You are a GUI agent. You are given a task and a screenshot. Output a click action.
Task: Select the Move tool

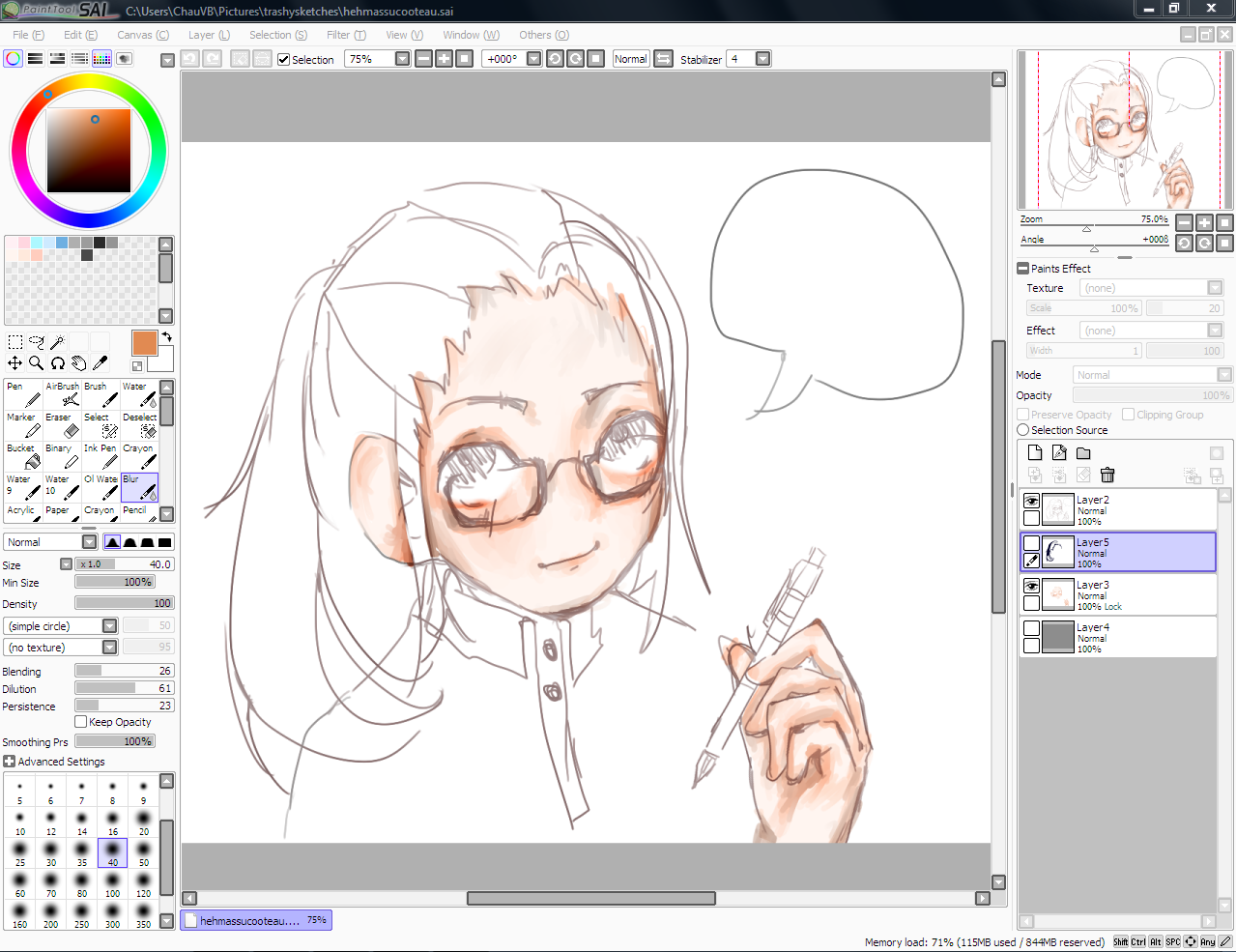click(15, 363)
